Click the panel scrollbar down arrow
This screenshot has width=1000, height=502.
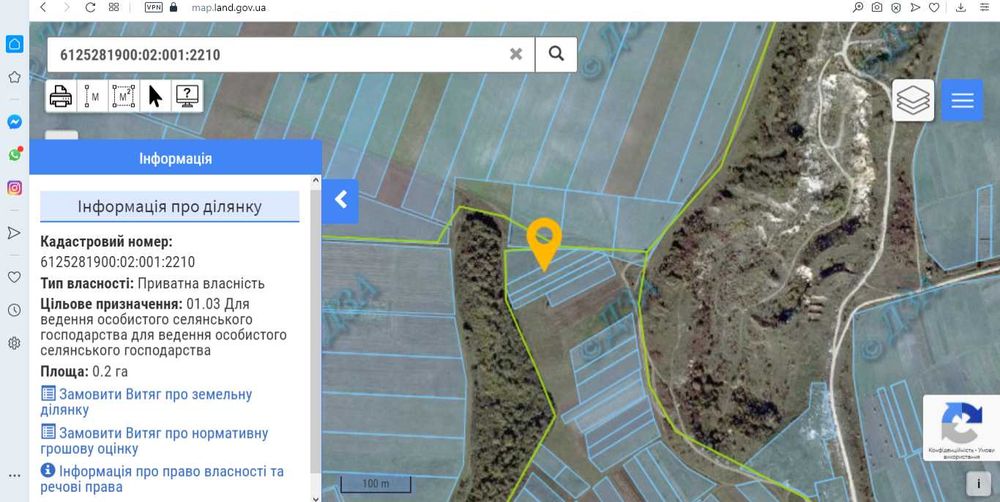(x=316, y=498)
